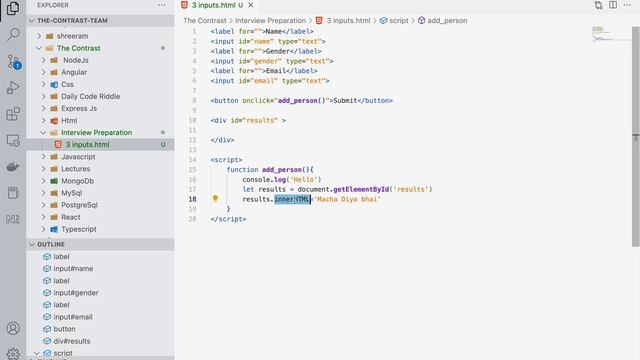The height and width of the screenshot is (360, 640).
Task: Select button symbol in outline
Action: pyautogui.click(x=100, y=329)
